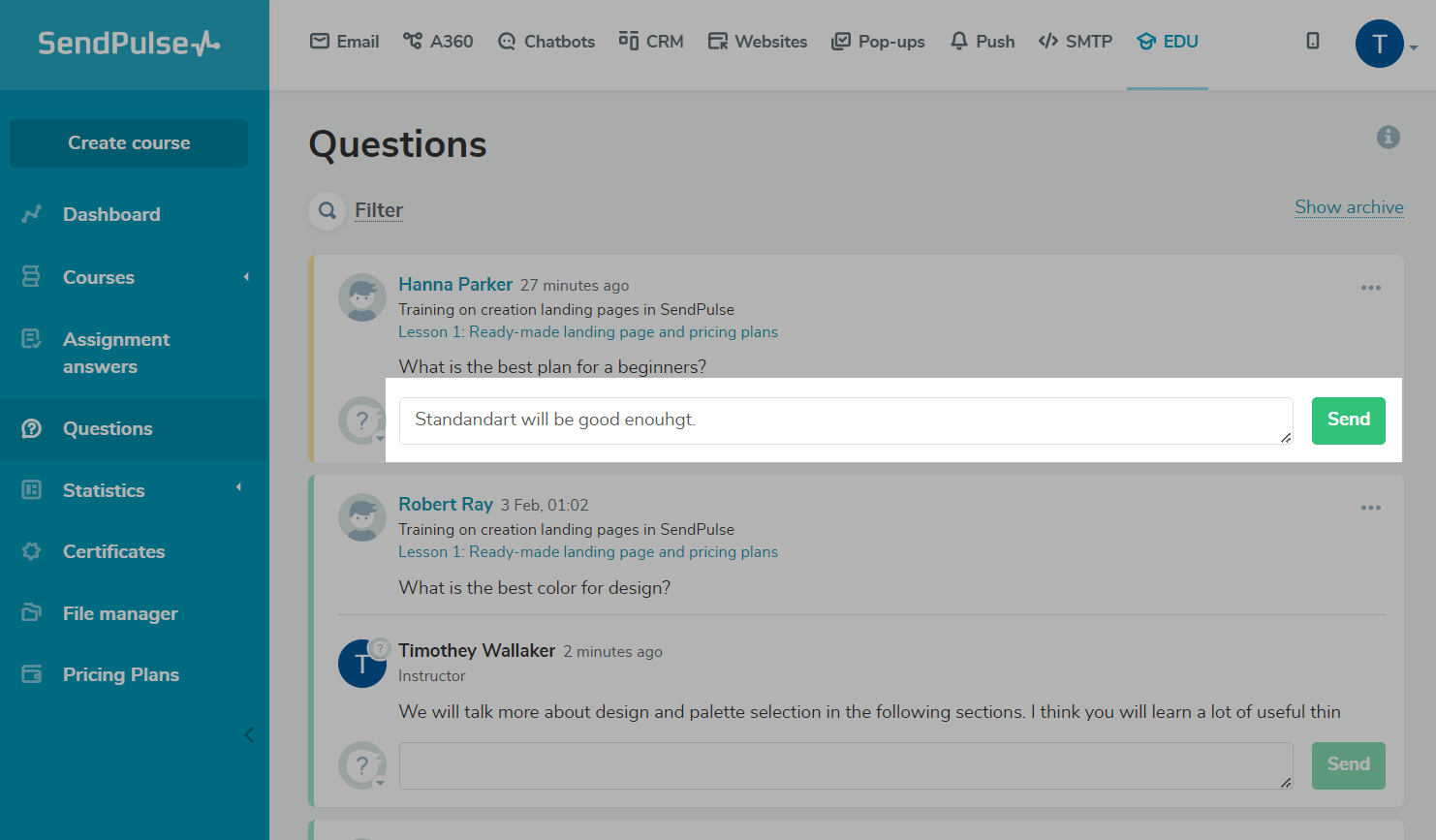The image size is (1436, 840).
Task: Switch to the Chatbots tab
Action: (546, 42)
